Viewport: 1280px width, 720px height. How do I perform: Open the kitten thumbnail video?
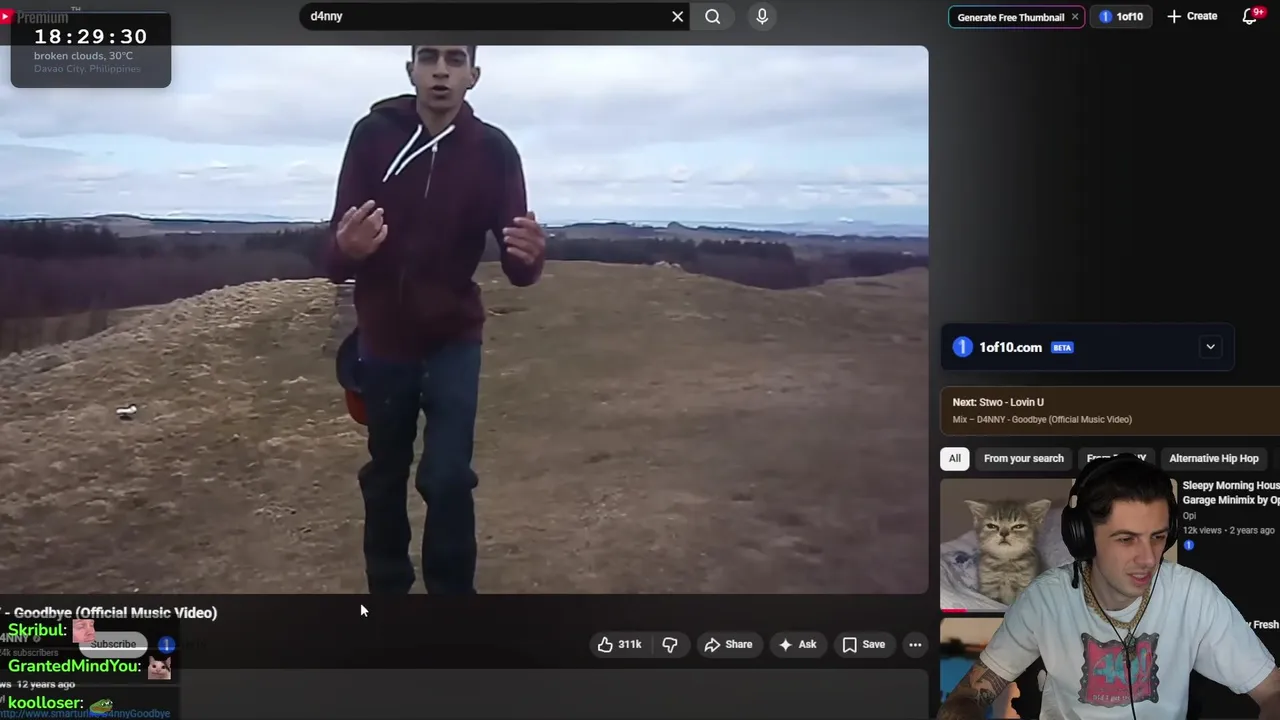[1005, 545]
